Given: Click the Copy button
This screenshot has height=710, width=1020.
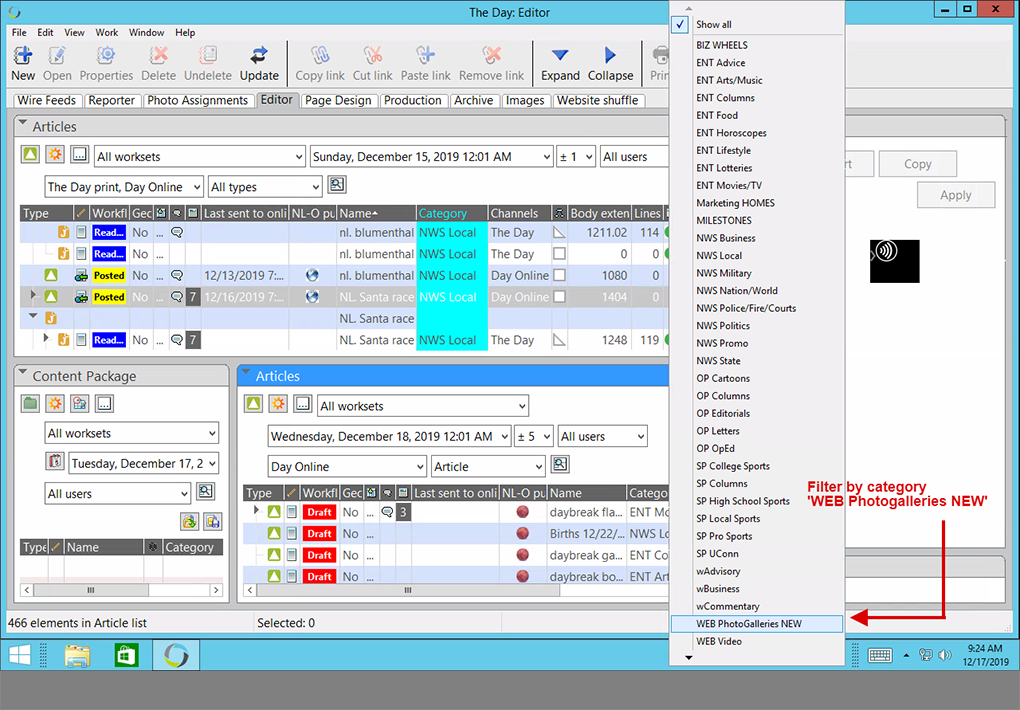Looking at the screenshot, I should [917, 164].
